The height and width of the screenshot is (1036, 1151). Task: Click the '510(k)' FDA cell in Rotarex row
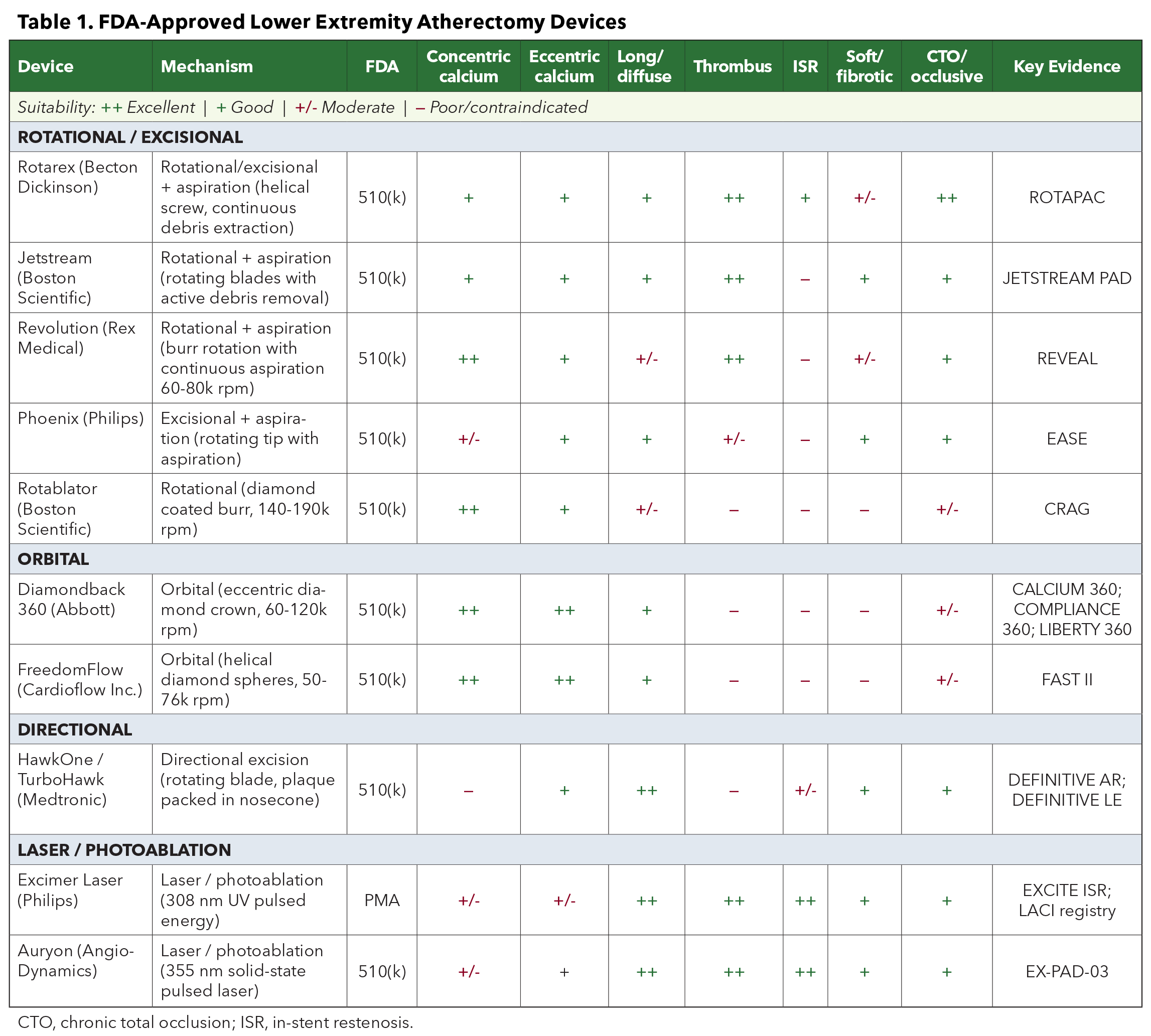point(382,198)
